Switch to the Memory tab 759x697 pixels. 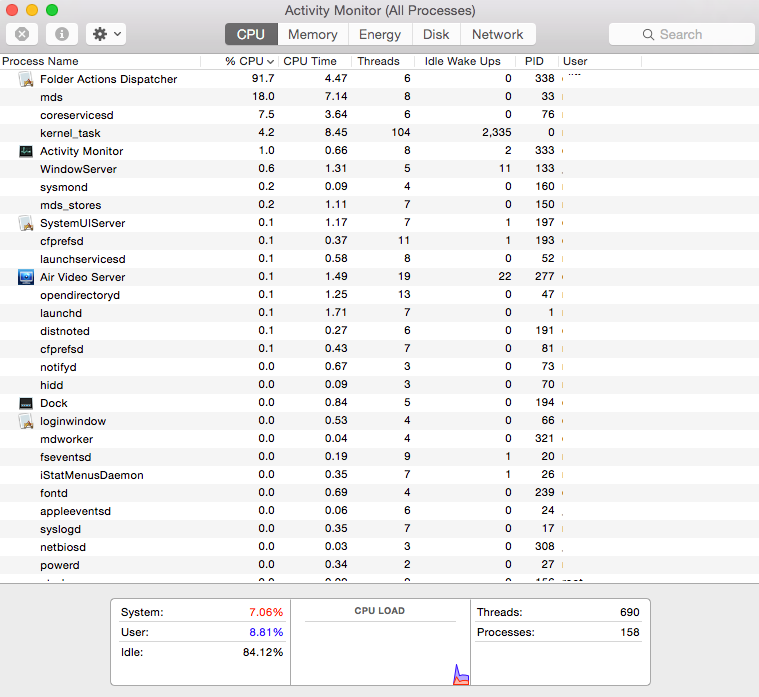point(313,34)
